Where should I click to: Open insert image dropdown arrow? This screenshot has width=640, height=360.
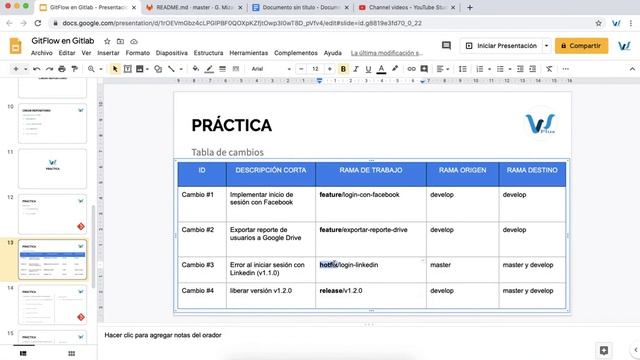click(147, 69)
